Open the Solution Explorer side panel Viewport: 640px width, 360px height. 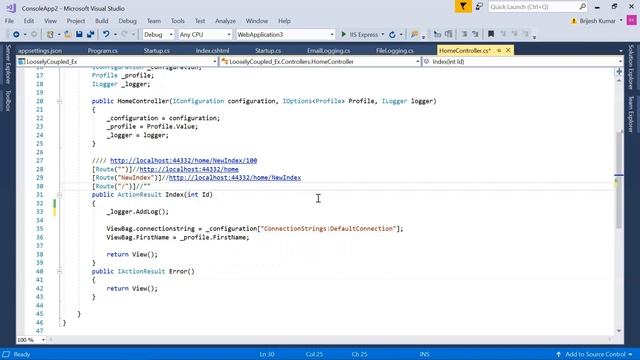[631, 67]
